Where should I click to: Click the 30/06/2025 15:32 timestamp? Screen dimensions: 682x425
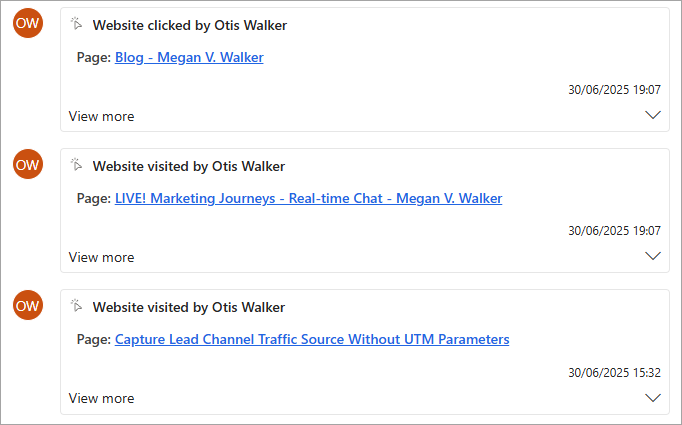[614, 372]
